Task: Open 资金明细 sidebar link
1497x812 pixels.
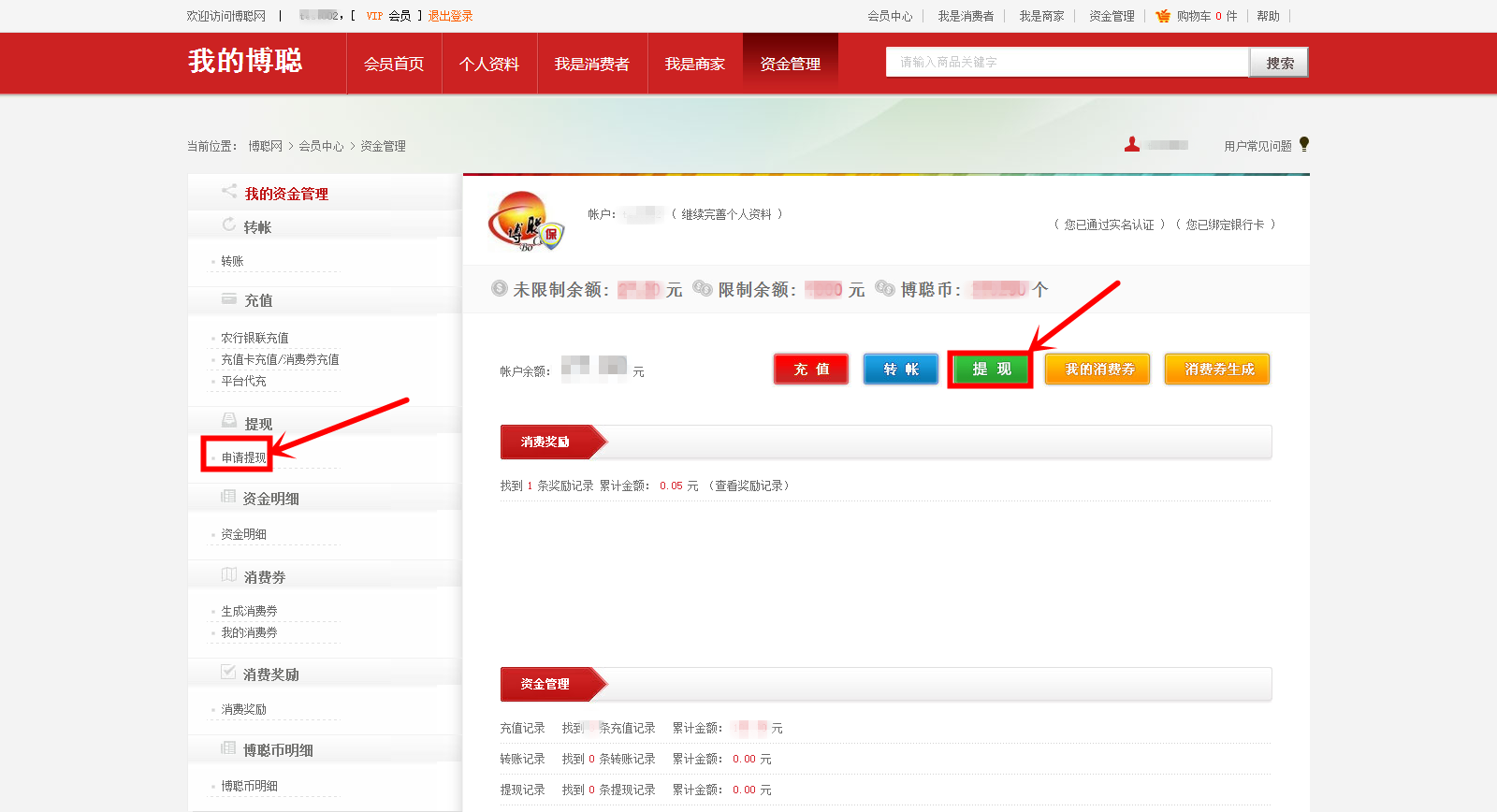Action: point(243,534)
